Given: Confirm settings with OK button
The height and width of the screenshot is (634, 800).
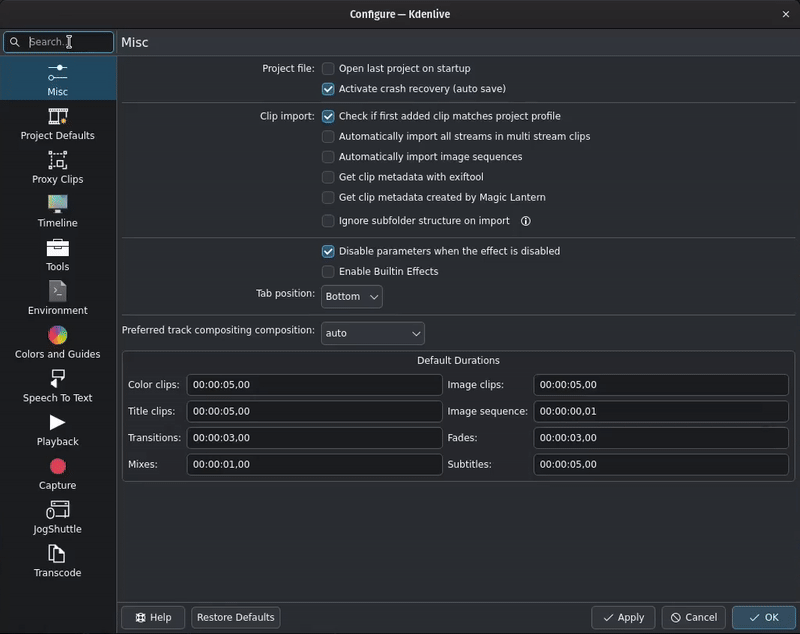Looking at the screenshot, I should tap(764, 617).
